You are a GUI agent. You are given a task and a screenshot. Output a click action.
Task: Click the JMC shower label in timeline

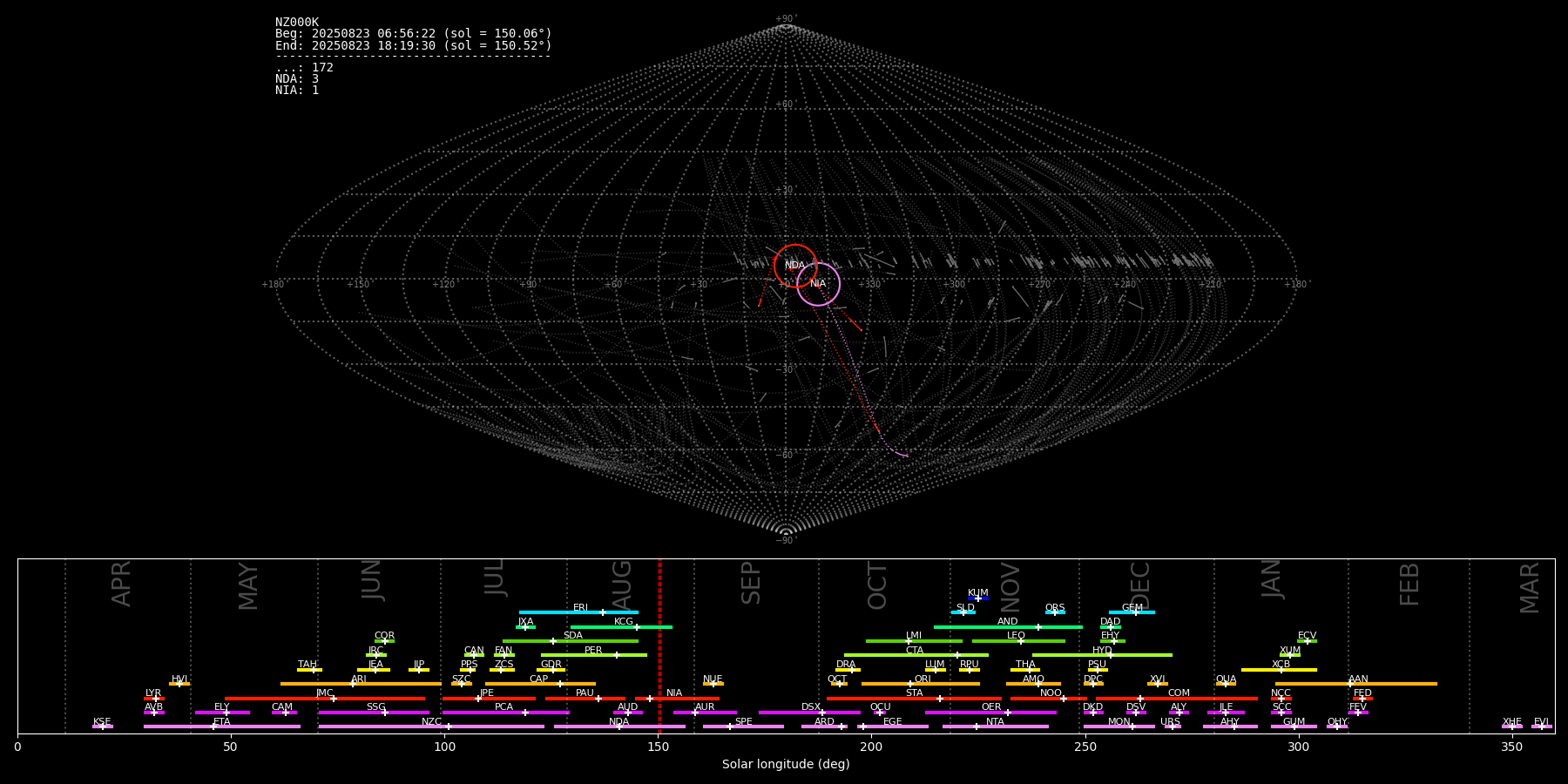pos(325,693)
